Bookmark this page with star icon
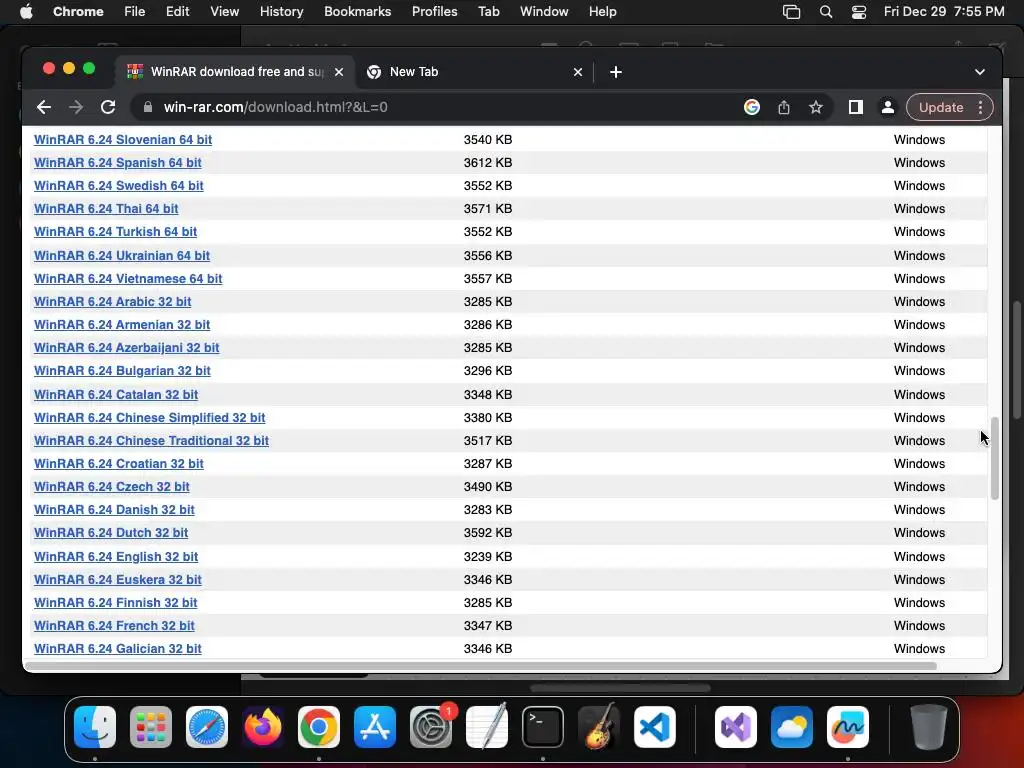 tap(816, 107)
